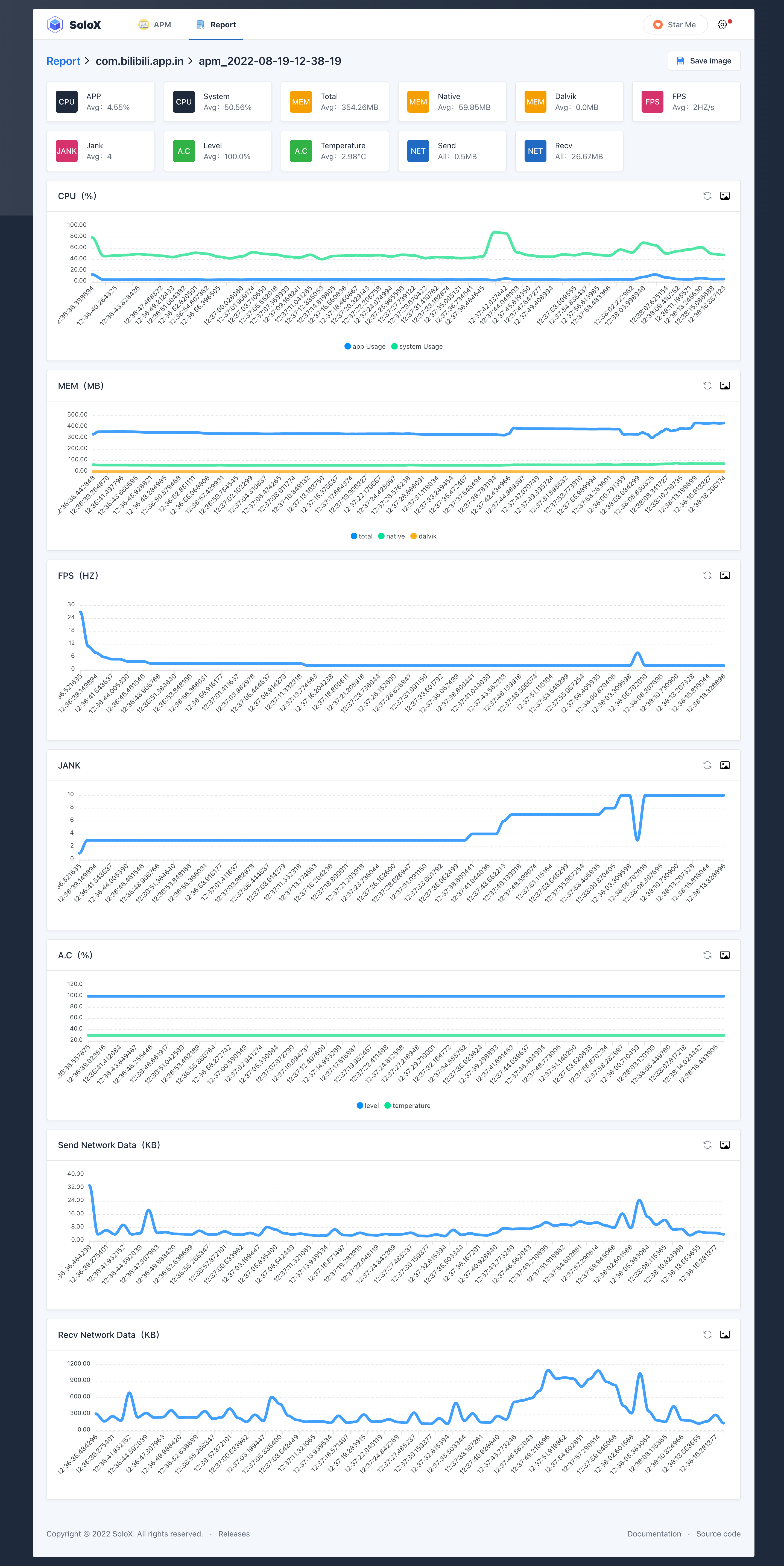Save CPU chart as image icon
Viewport: 784px width, 1566px height.
[x=724, y=196]
